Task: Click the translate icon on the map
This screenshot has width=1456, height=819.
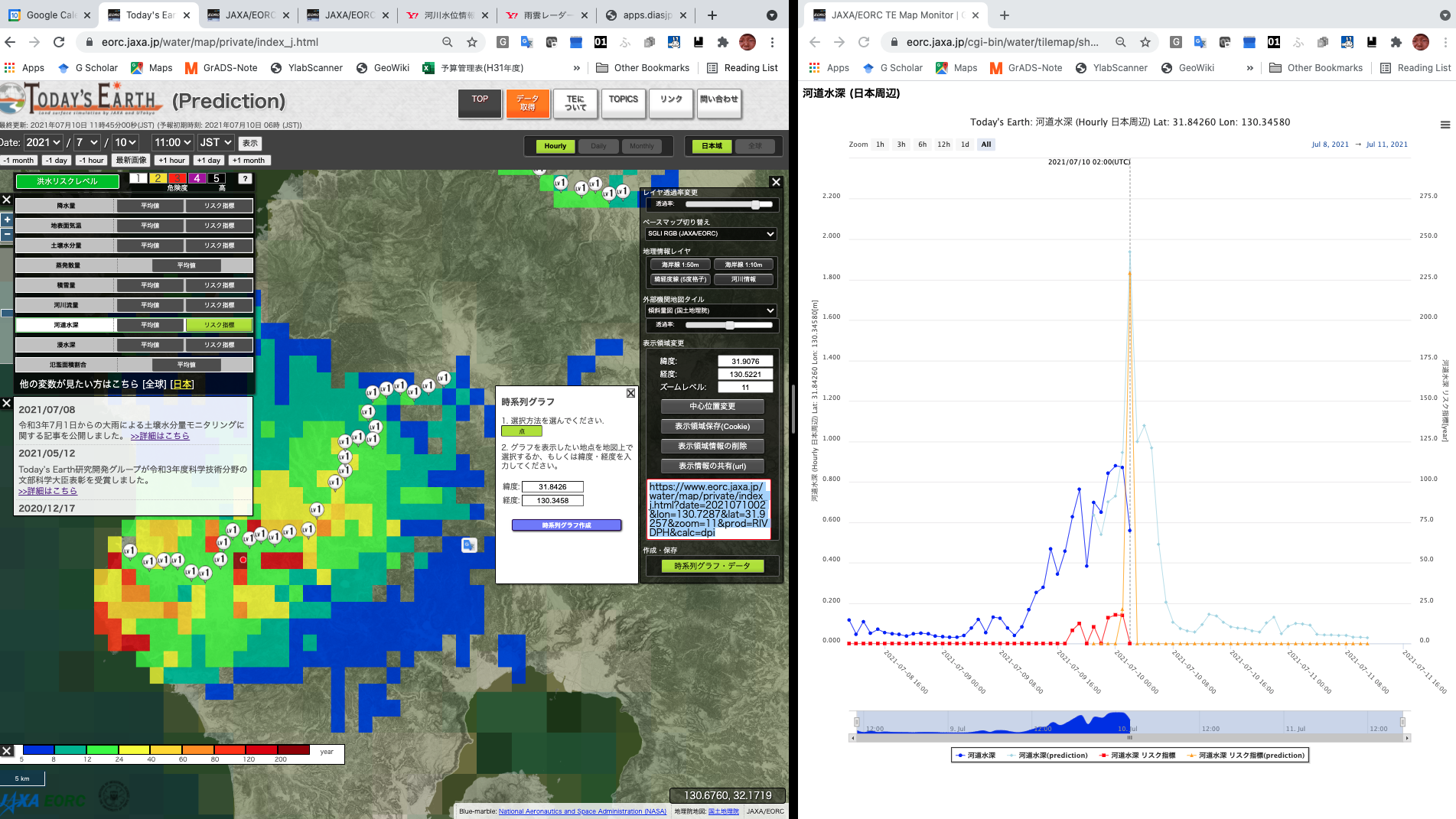Action: point(469,544)
